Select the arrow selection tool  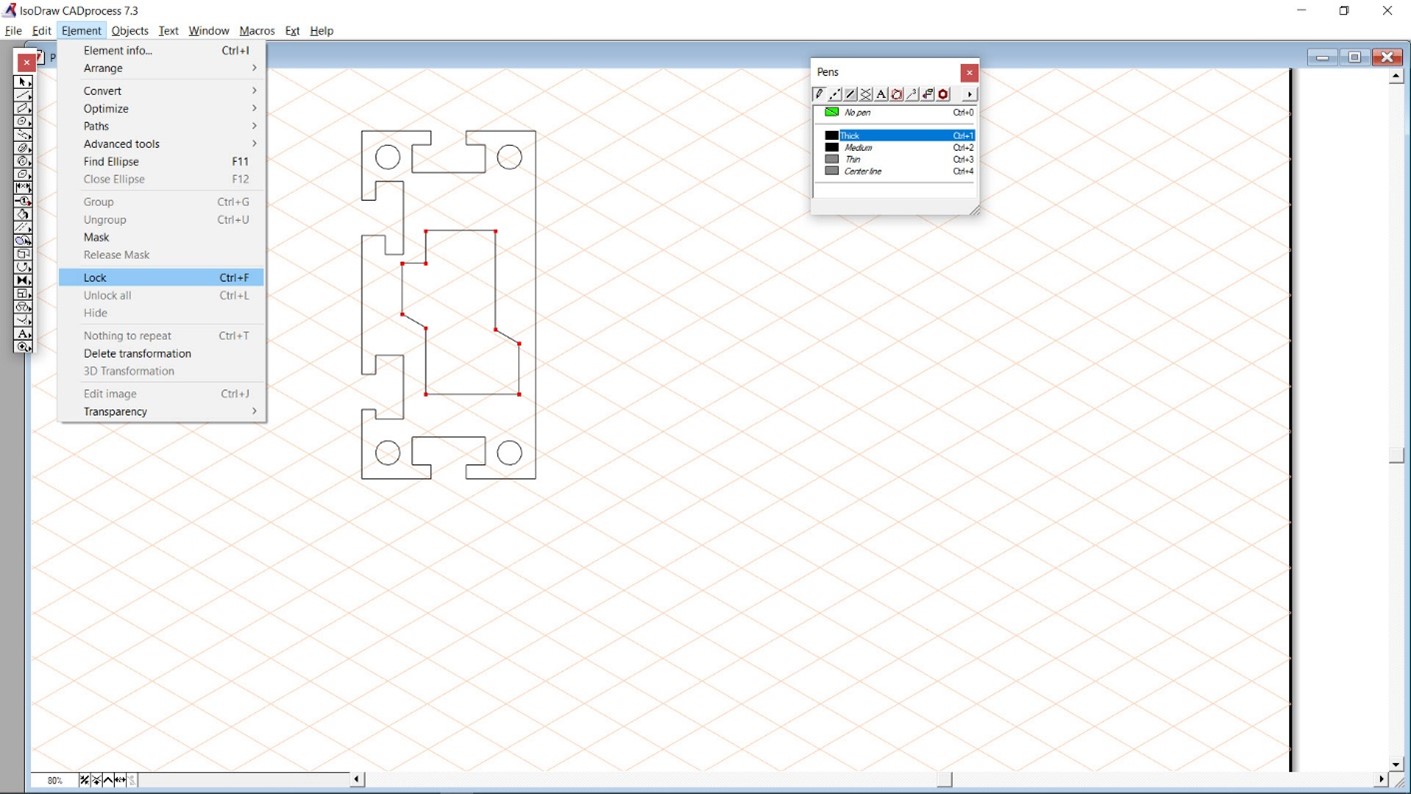pyautogui.click(x=23, y=82)
